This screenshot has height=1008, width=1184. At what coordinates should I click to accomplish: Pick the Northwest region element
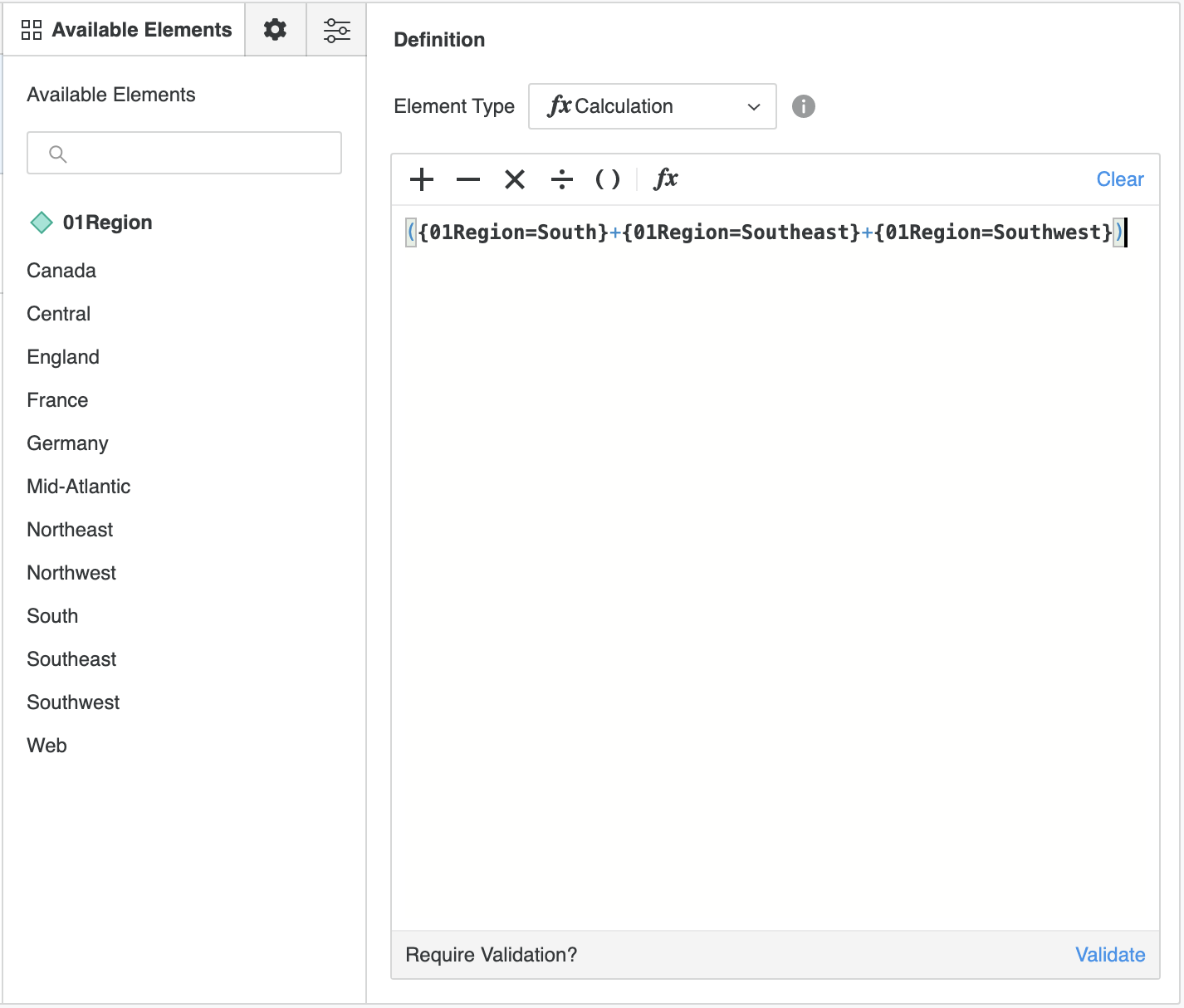click(x=71, y=573)
